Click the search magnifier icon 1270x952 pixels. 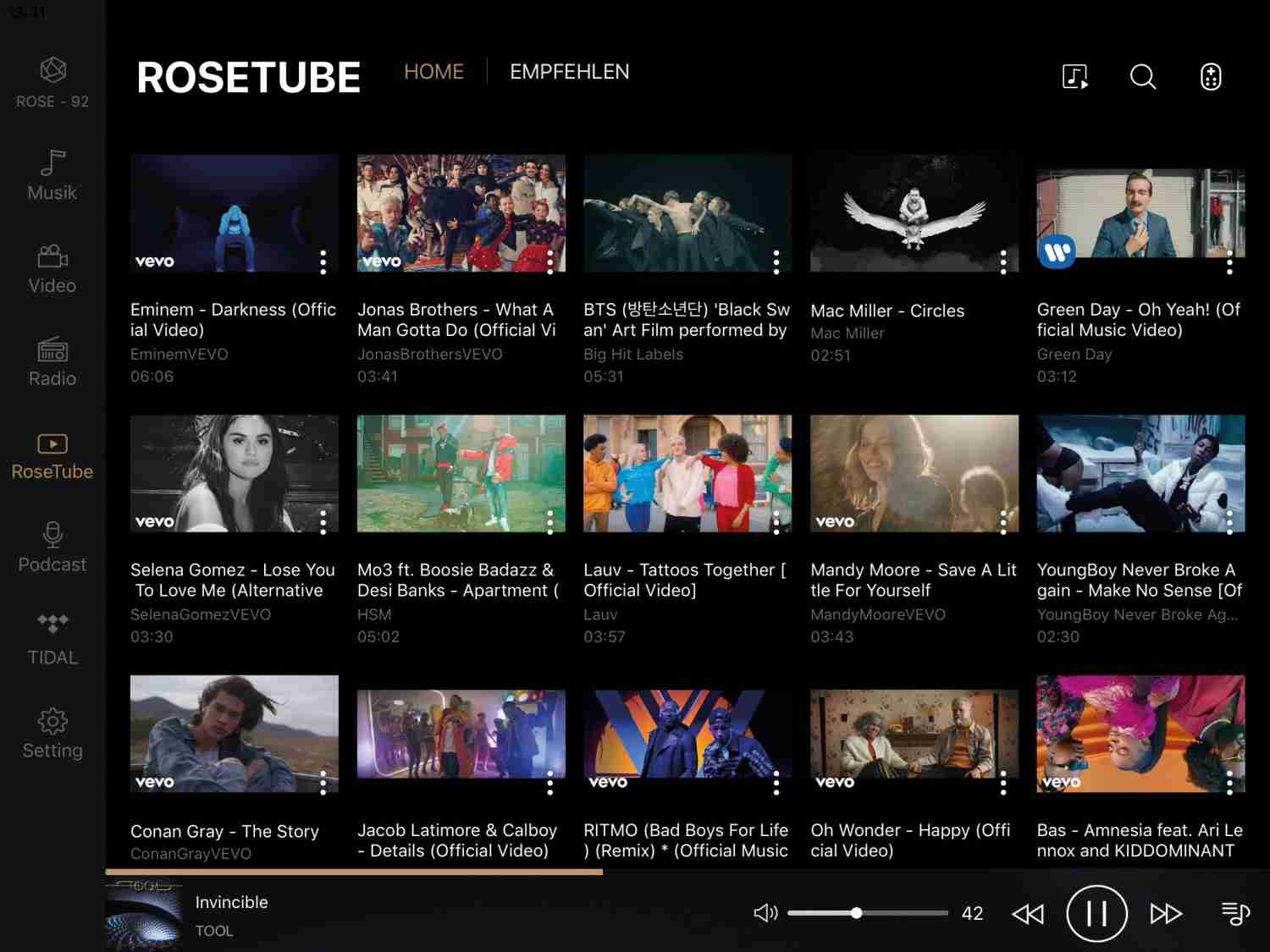point(1143,76)
